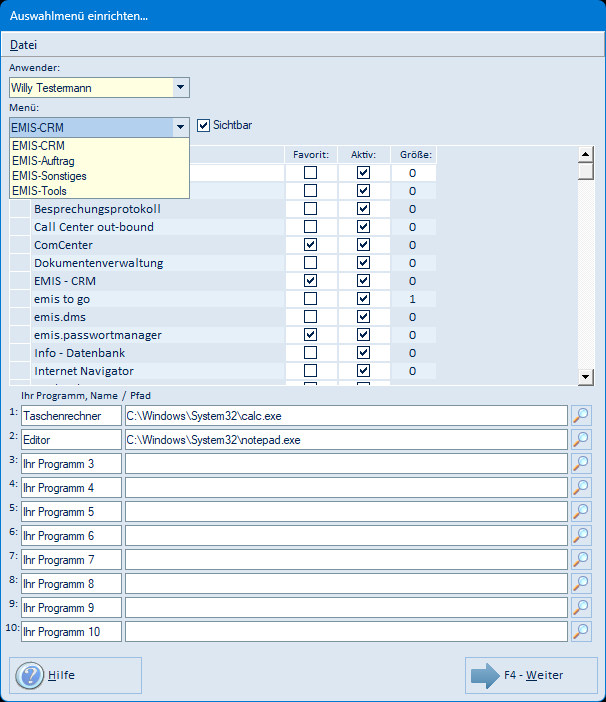Uncheck Favorit for ComCenter
This screenshot has width=606, height=702.
coord(310,244)
